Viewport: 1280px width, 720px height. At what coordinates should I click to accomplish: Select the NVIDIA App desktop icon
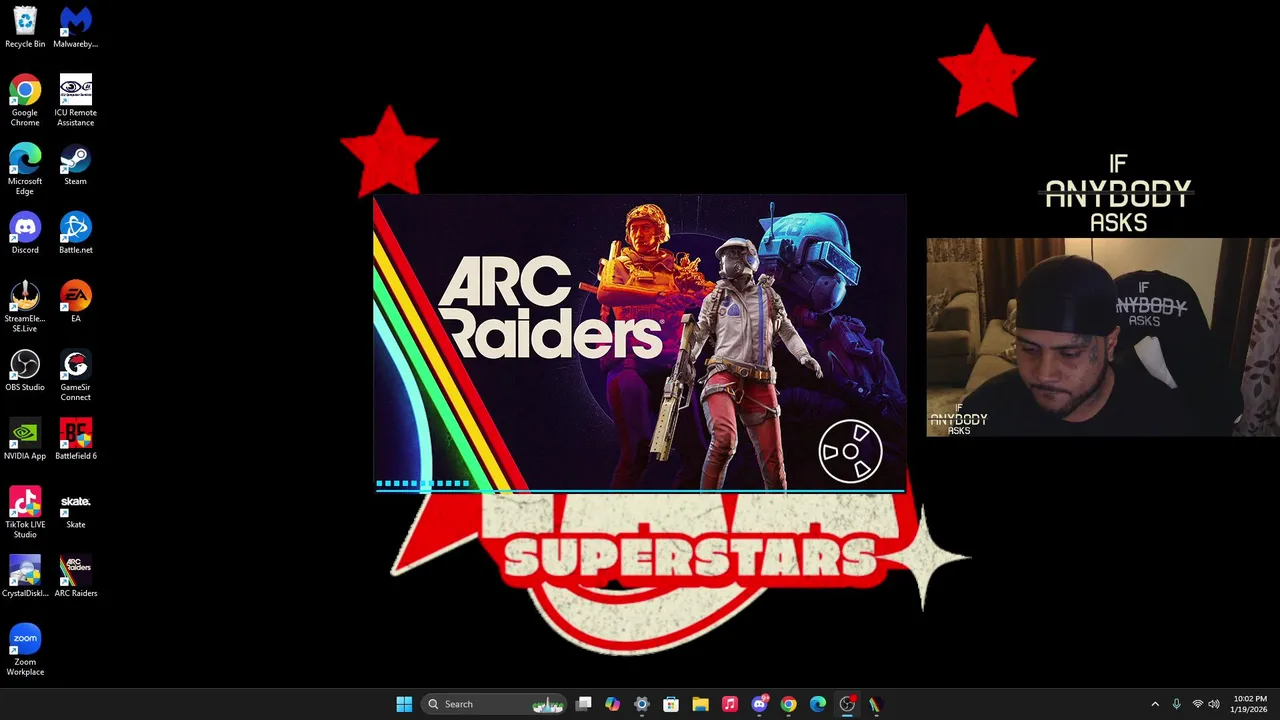tap(25, 439)
